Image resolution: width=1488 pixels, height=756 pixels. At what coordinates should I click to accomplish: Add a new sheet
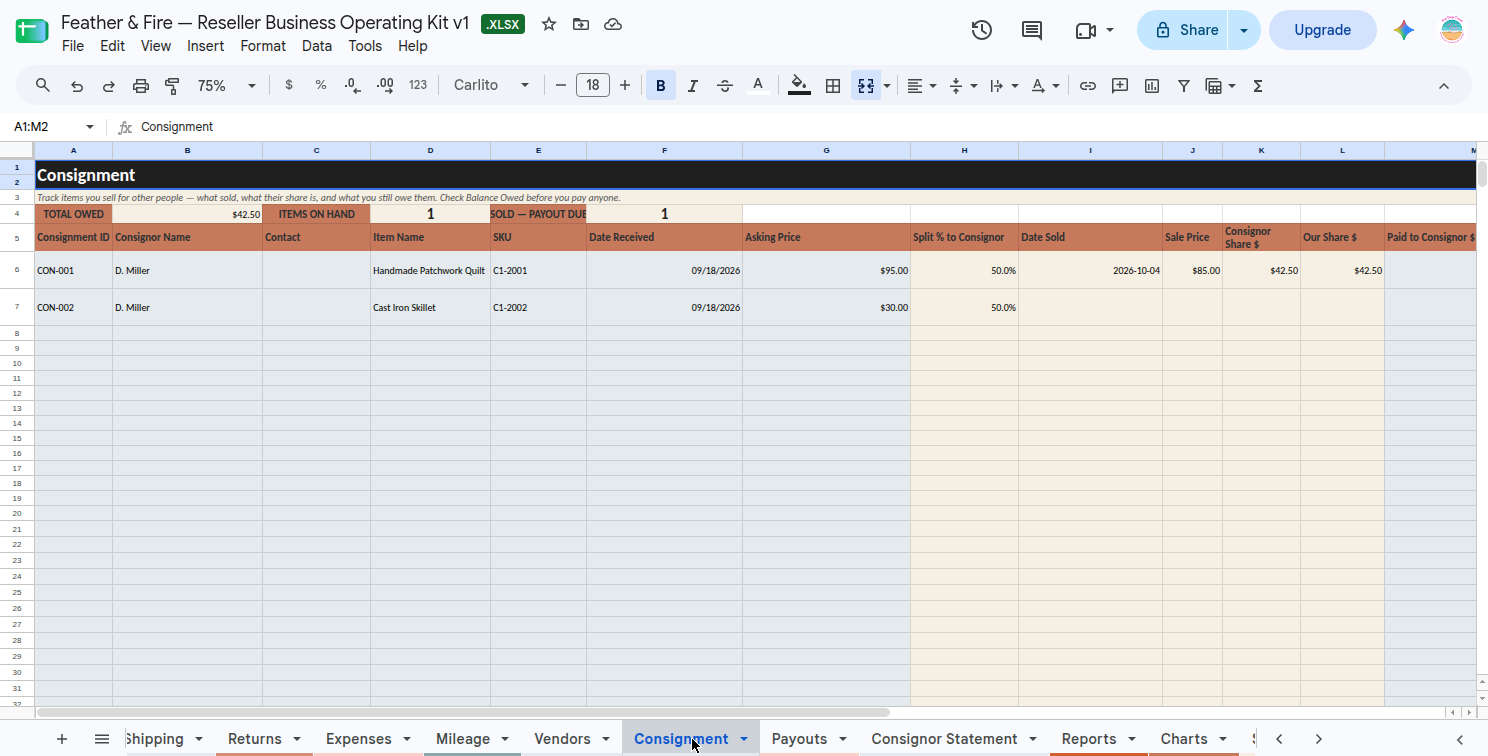click(62, 739)
